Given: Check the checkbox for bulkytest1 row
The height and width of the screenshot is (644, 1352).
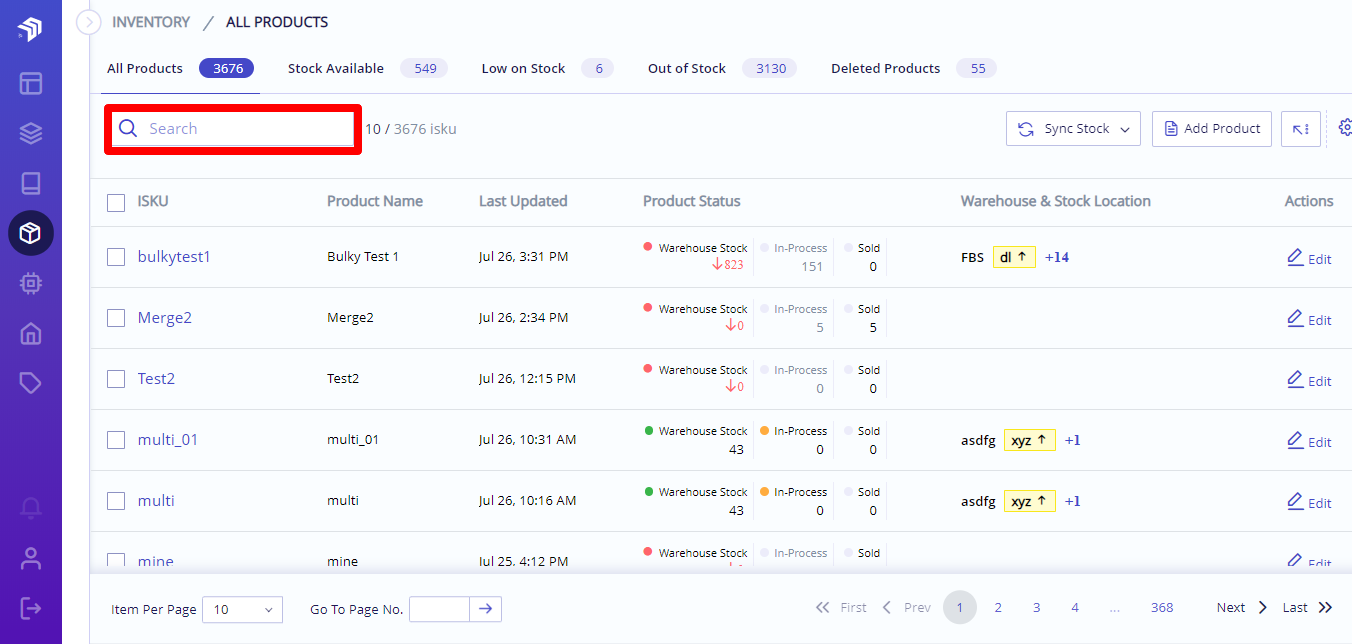Looking at the screenshot, I should [x=115, y=256].
